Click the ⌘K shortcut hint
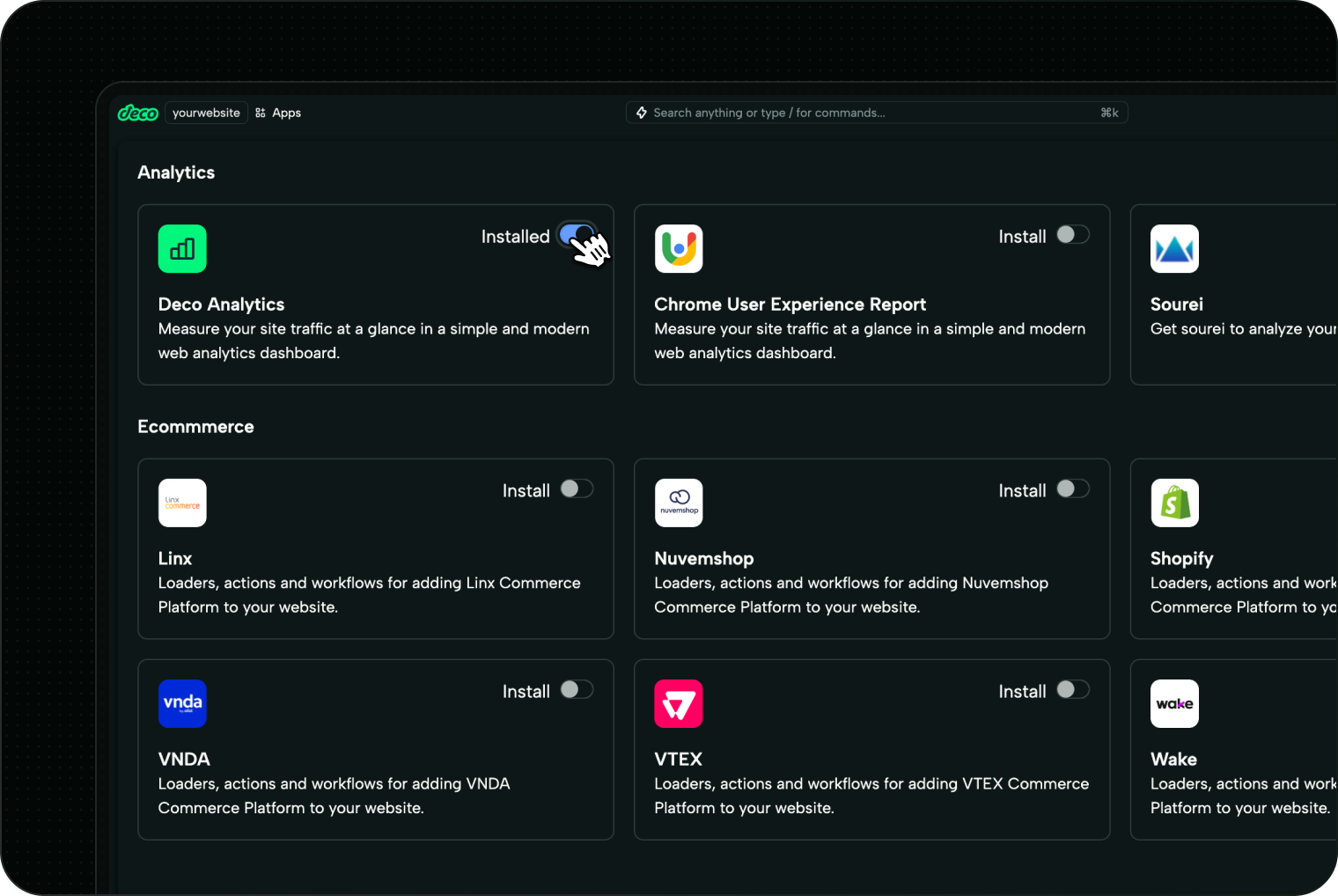The height and width of the screenshot is (896, 1338). click(x=1109, y=113)
